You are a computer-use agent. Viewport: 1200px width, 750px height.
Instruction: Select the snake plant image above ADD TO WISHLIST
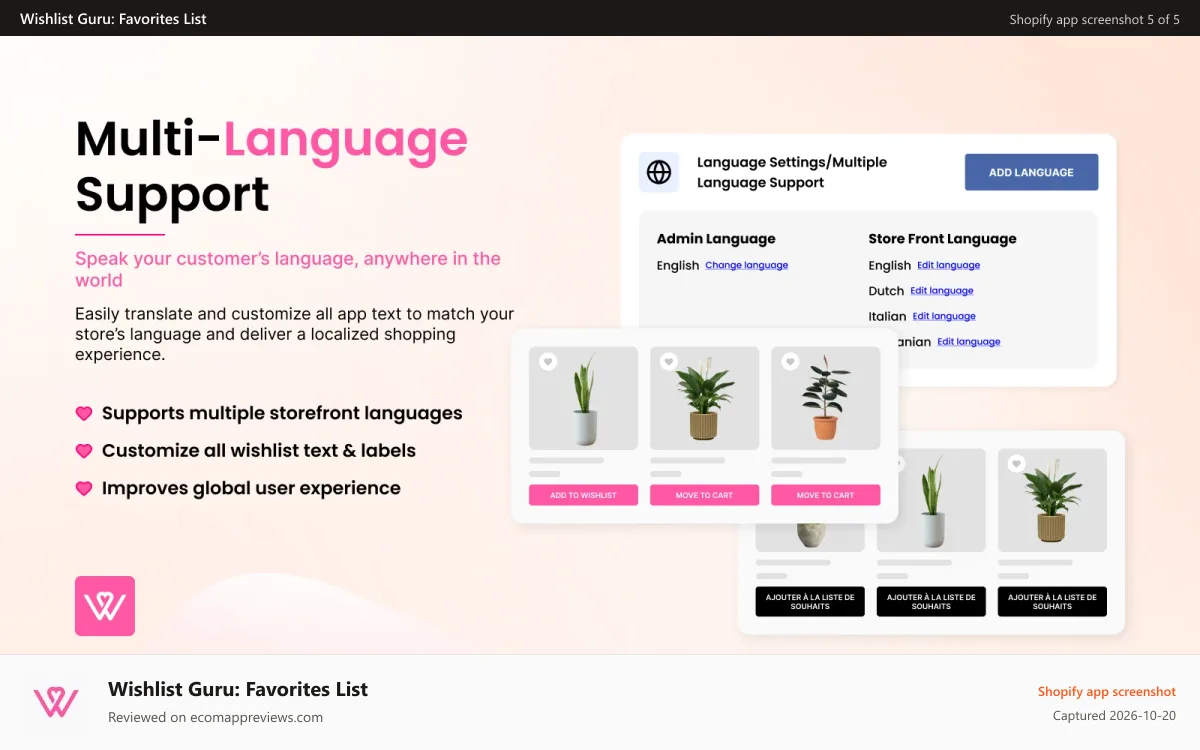583,398
